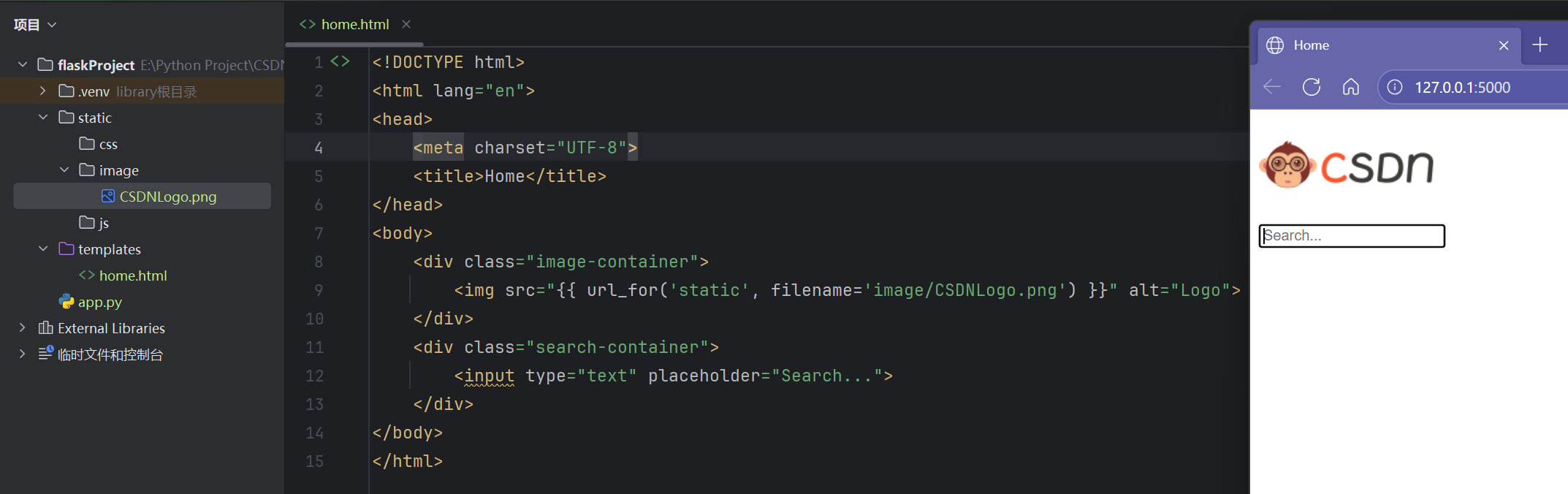Select the js folder
Image resolution: width=1568 pixels, height=494 pixels.
pos(94,223)
